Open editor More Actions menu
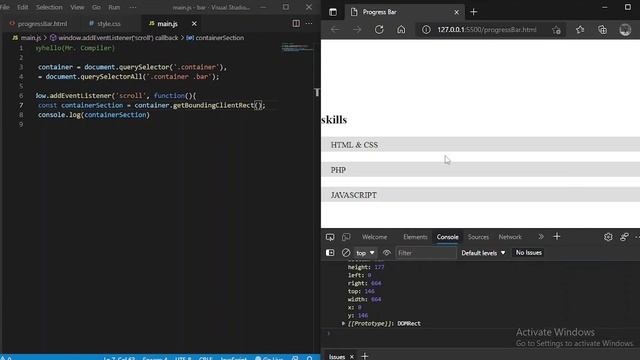 pyautogui.click(x=309, y=23)
